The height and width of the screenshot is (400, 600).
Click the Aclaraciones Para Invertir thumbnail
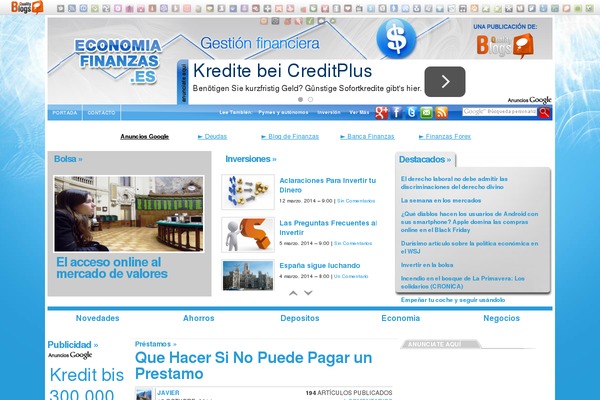pyautogui.click(x=248, y=192)
